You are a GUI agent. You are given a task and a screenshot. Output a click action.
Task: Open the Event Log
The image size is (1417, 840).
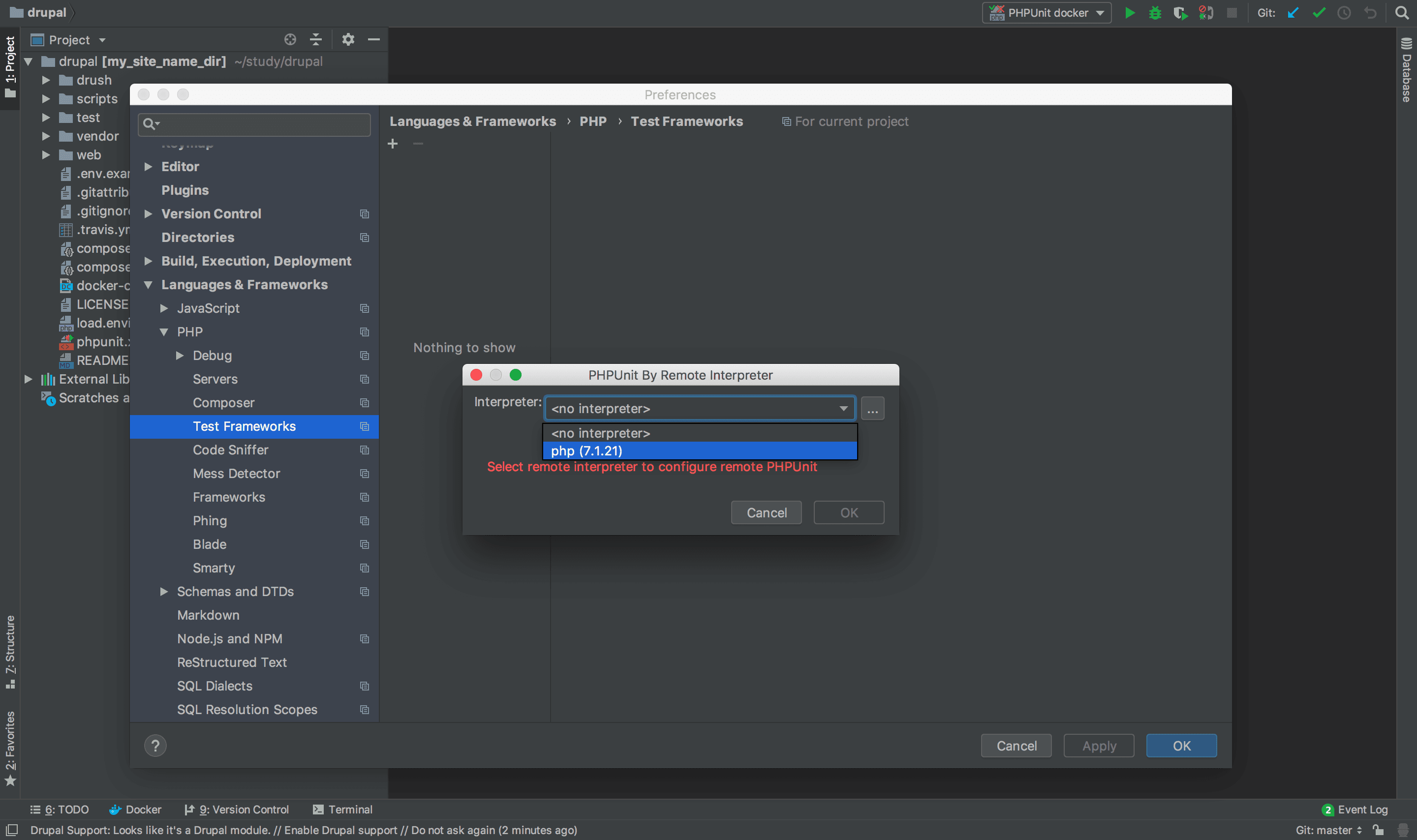point(1355,810)
